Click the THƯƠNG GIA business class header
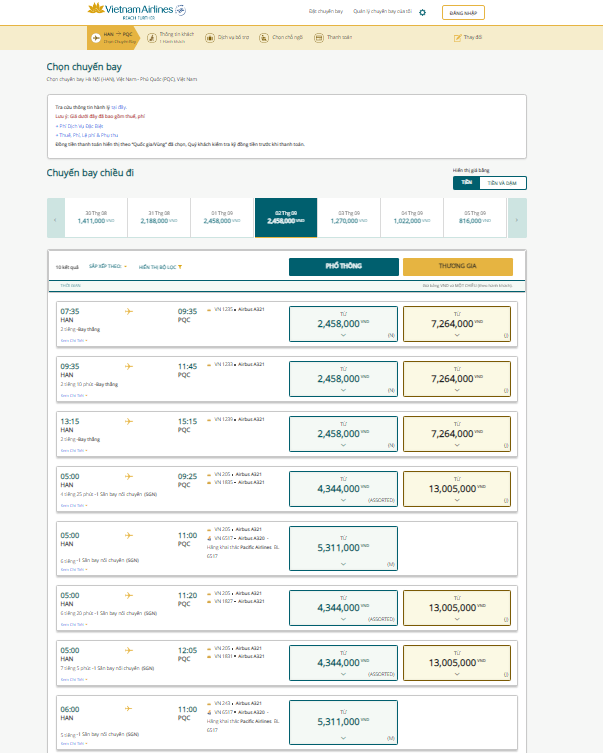 (x=457, y=267)
